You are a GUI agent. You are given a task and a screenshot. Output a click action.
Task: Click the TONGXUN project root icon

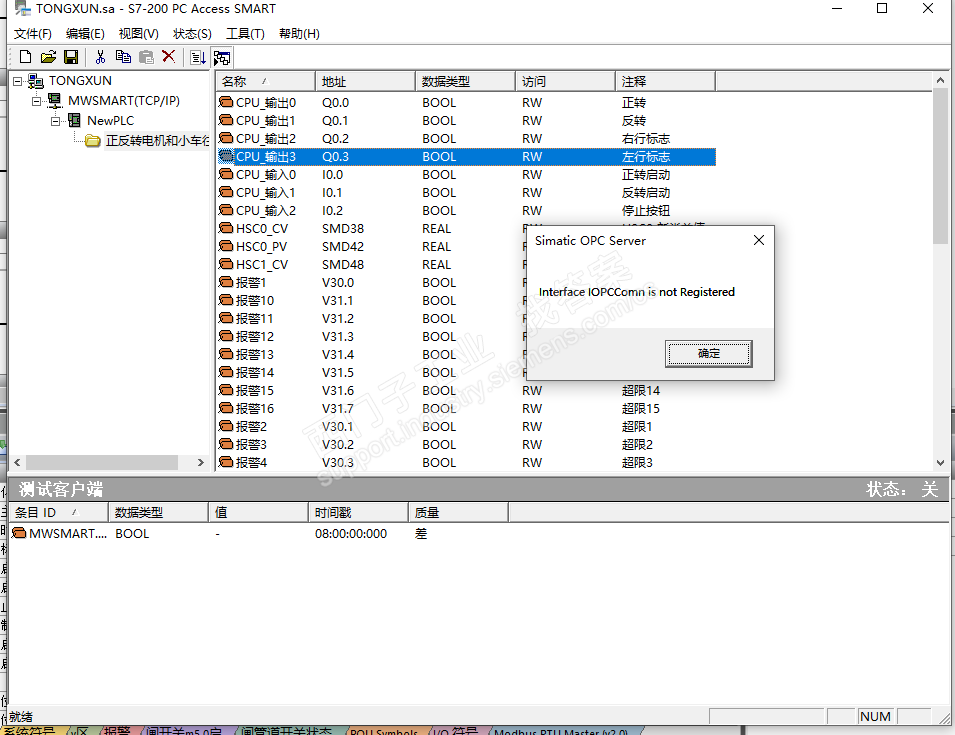point(36,81)
